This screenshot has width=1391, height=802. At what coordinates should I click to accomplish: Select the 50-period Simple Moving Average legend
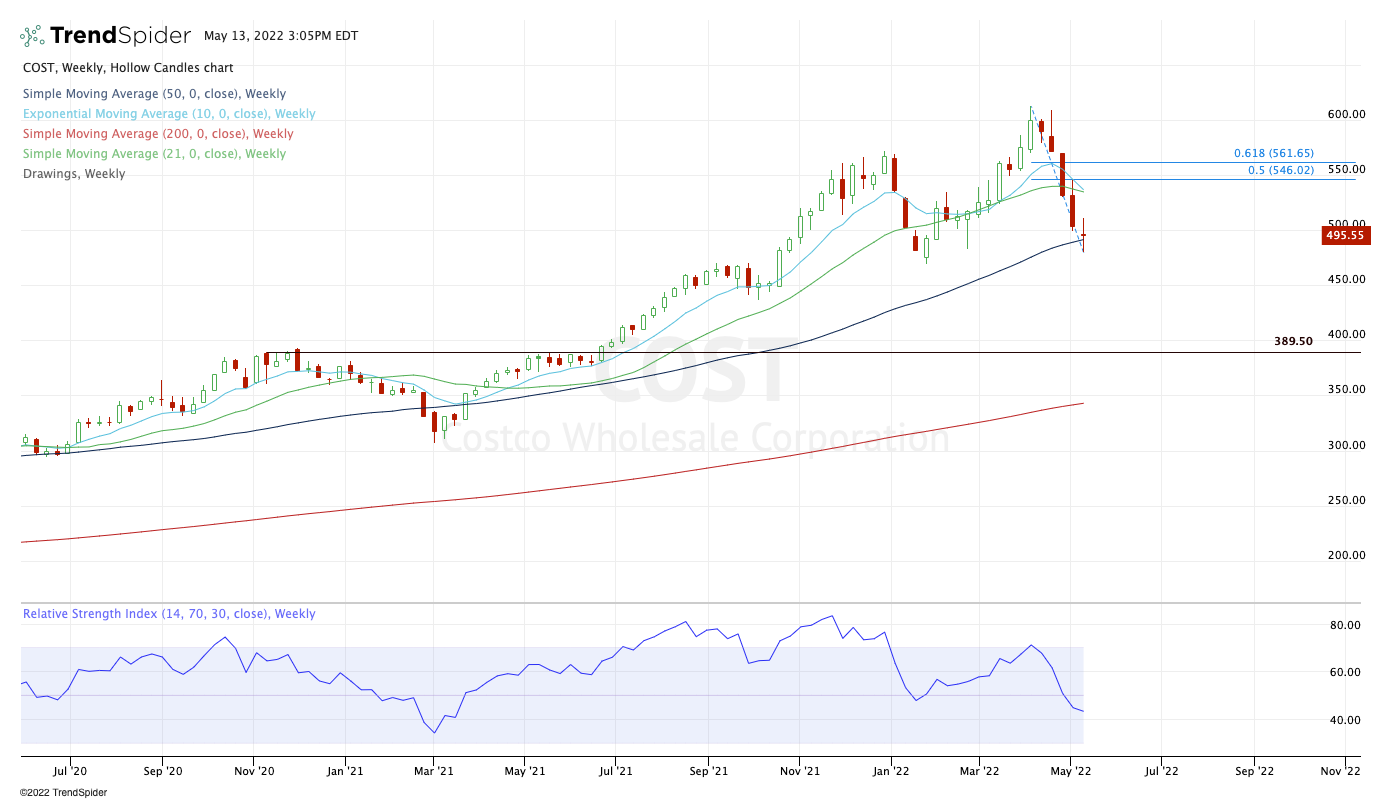point(155,94)
